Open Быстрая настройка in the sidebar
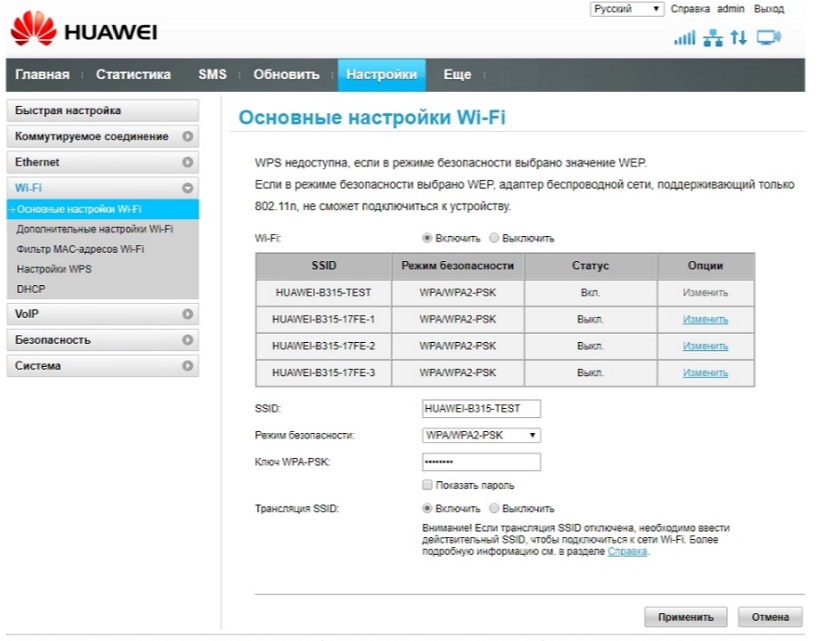 [102, 110]
